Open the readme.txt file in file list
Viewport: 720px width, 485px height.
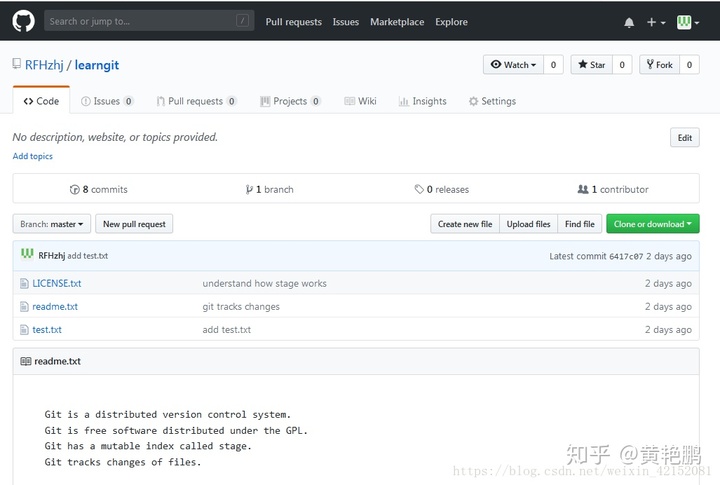pos(55,306)
